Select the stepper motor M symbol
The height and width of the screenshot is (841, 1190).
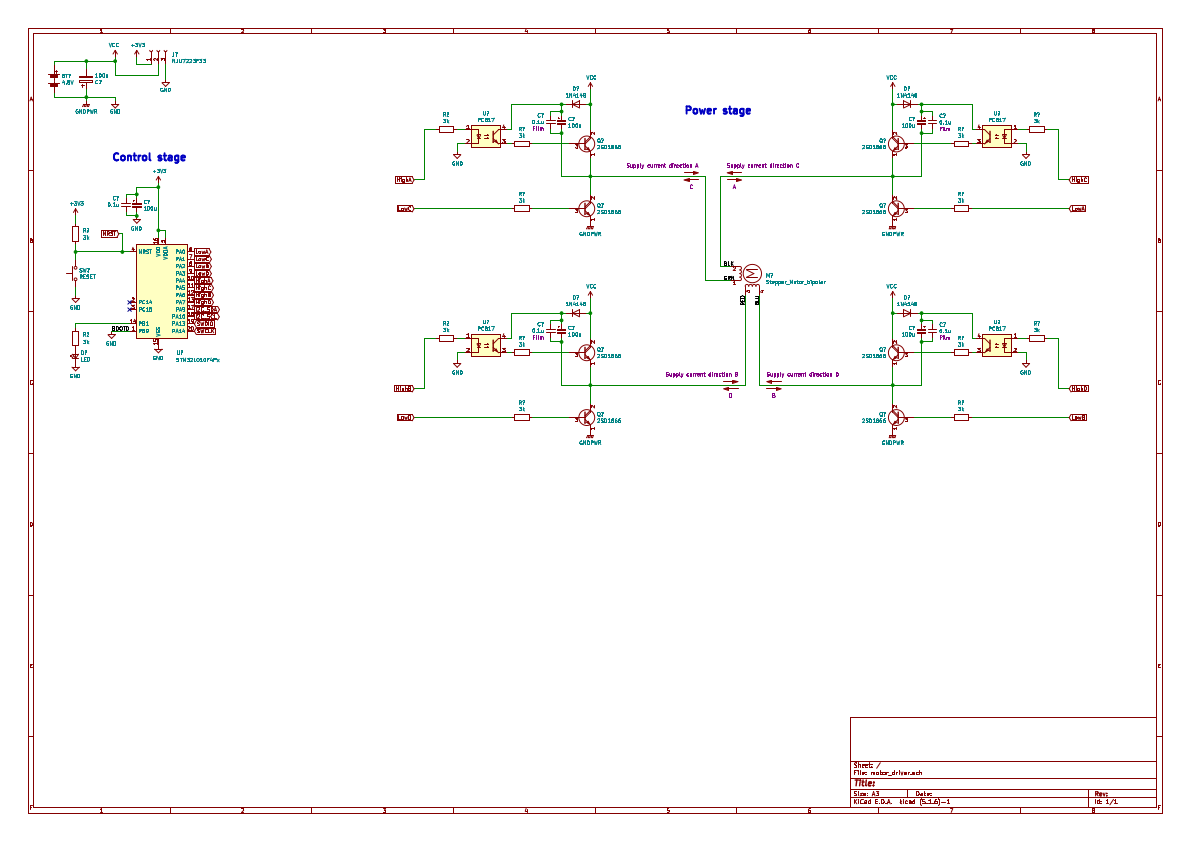tap(751, 273)
